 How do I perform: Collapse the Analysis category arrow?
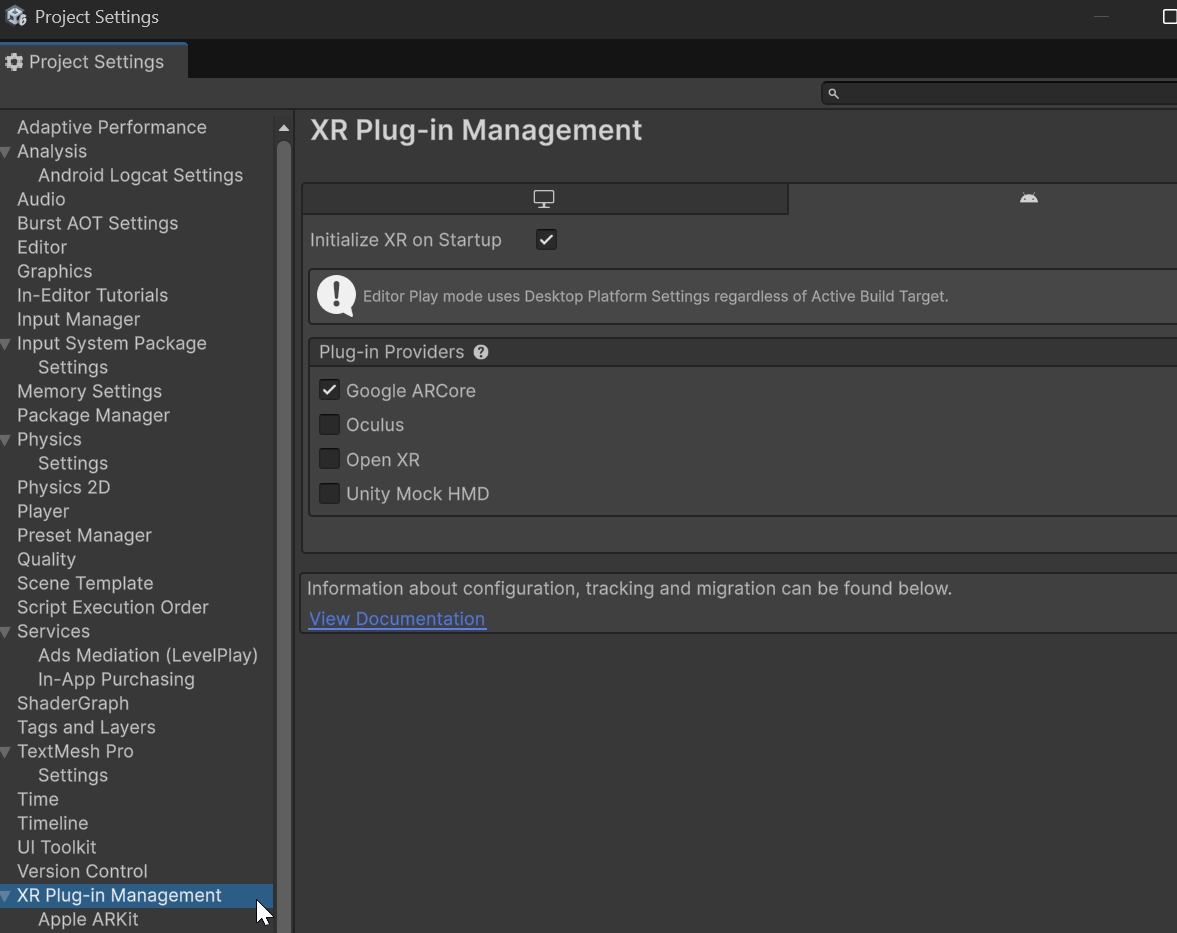point(6,152)
